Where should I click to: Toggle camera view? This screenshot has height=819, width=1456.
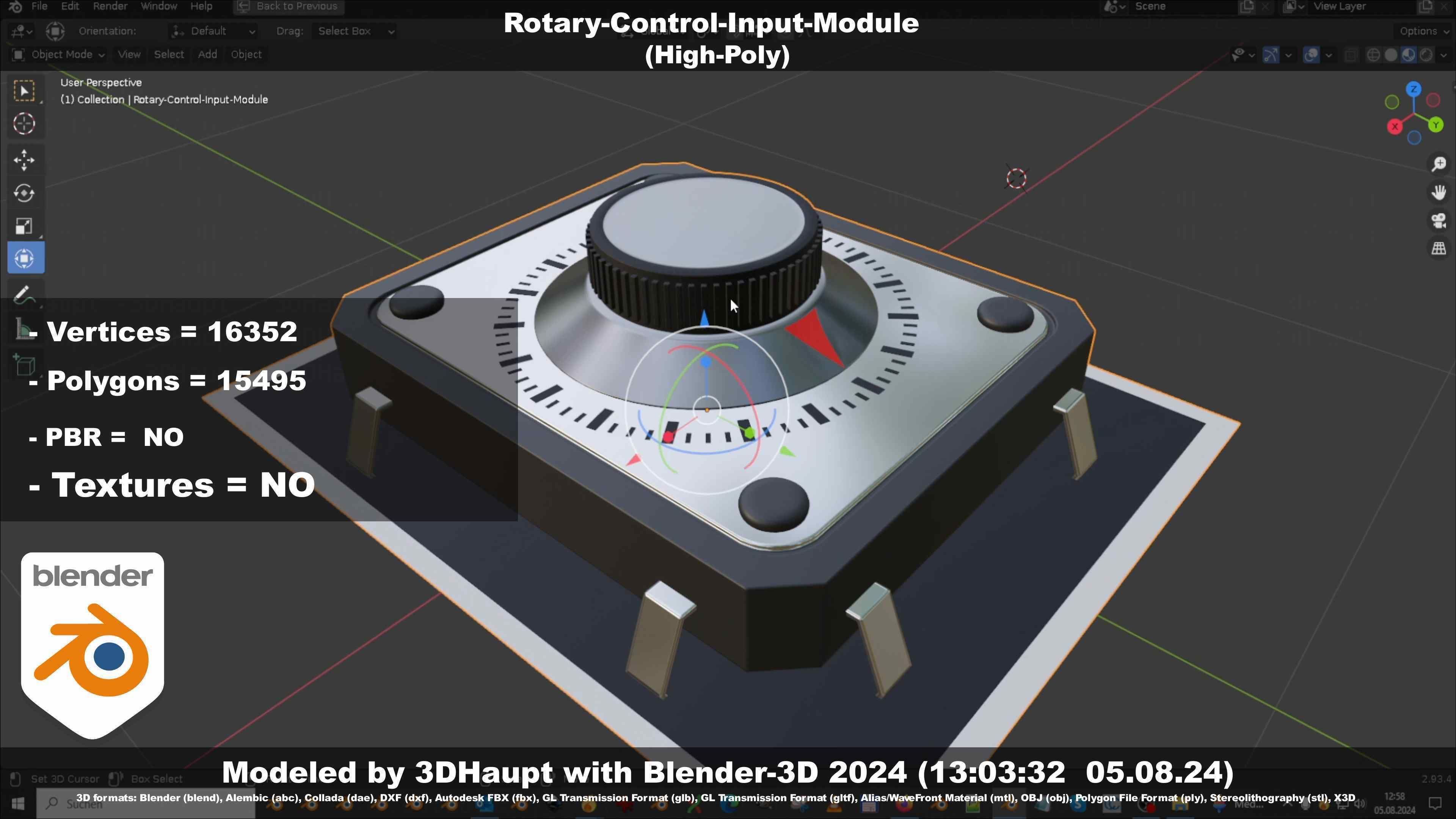[x=1439, y=220]
